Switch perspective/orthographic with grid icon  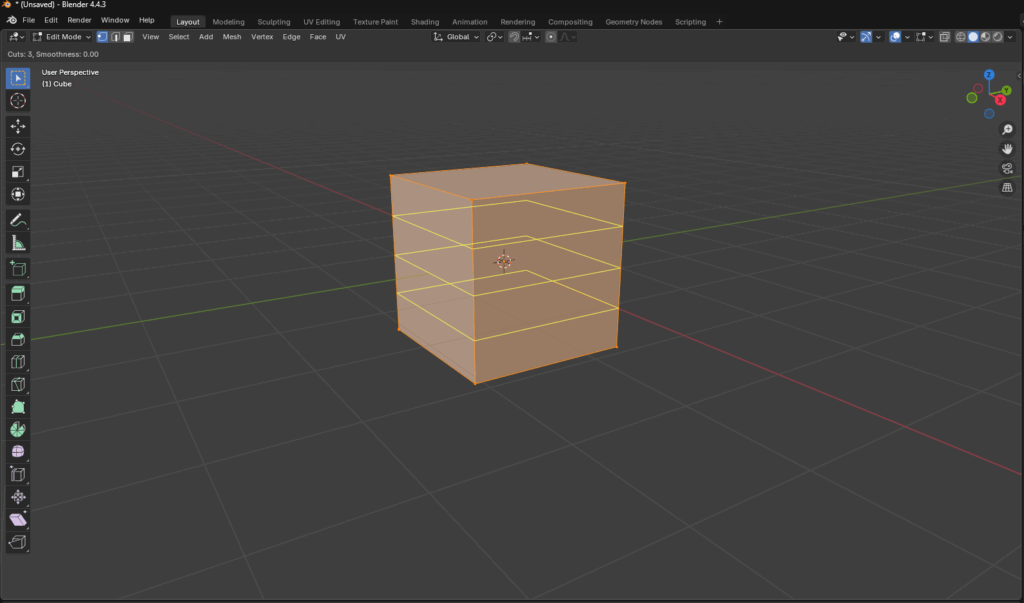[x=1007, y=187]
